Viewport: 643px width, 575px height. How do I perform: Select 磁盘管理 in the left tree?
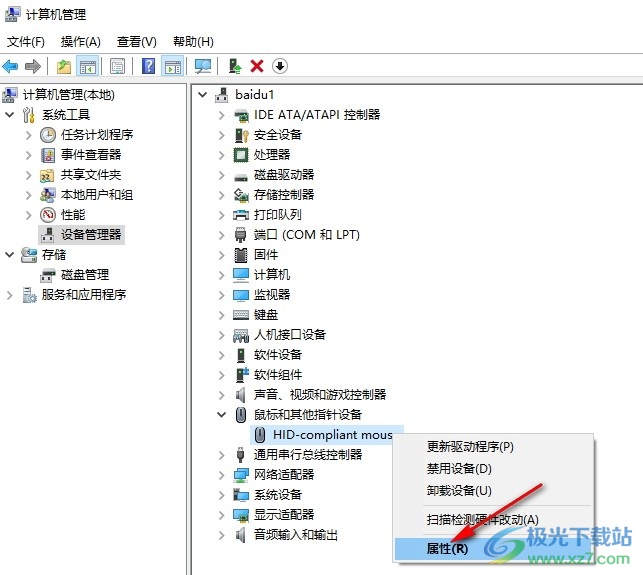[x=85, y=275]
